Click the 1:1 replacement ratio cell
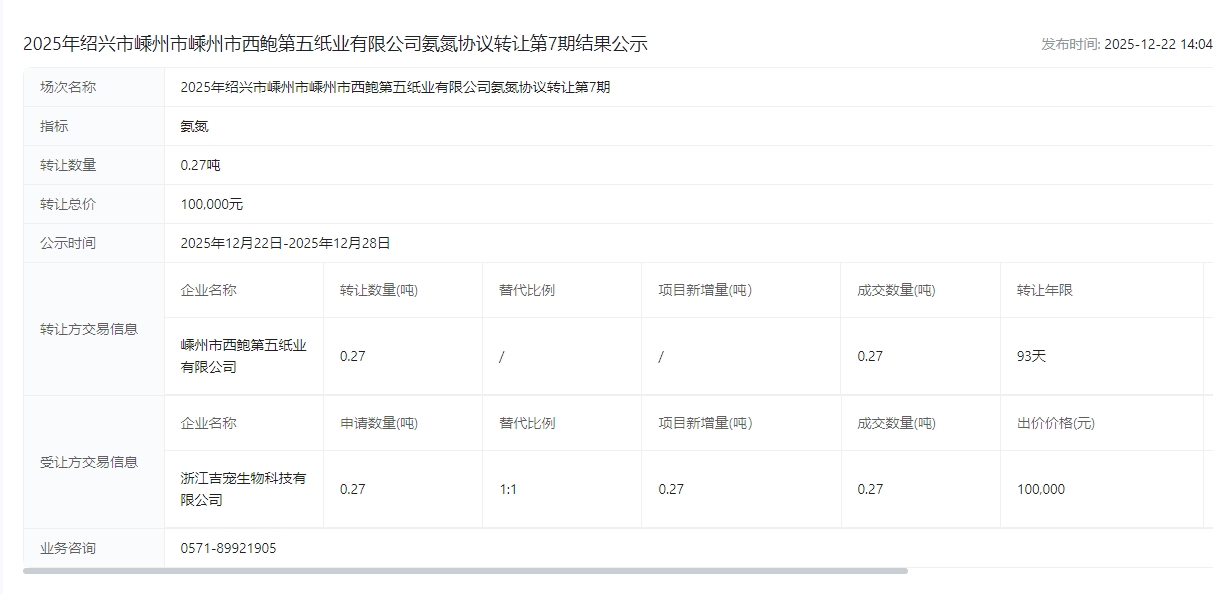Viewport: 1230px width, 594px height. pyautogui.click(x=508, y=489)
